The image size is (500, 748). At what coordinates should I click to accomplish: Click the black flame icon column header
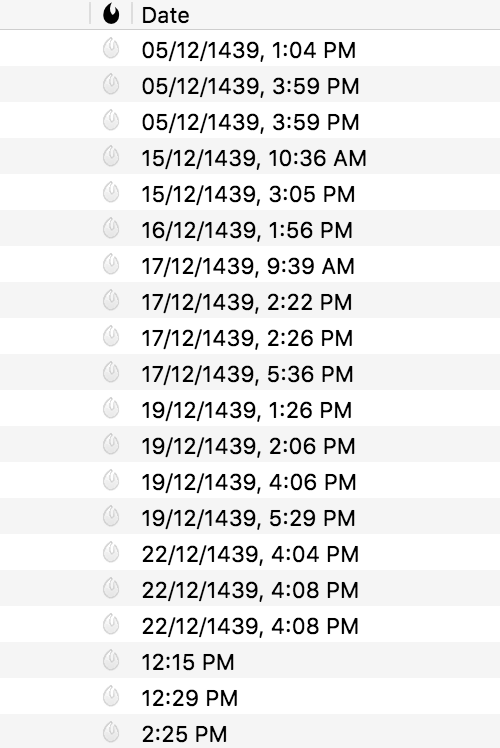111,14
